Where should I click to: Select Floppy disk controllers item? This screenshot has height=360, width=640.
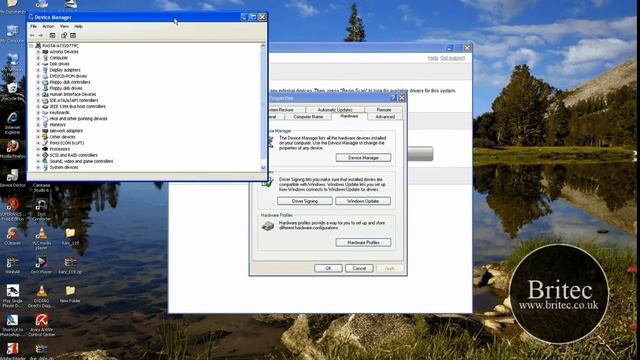click(70, 82)
